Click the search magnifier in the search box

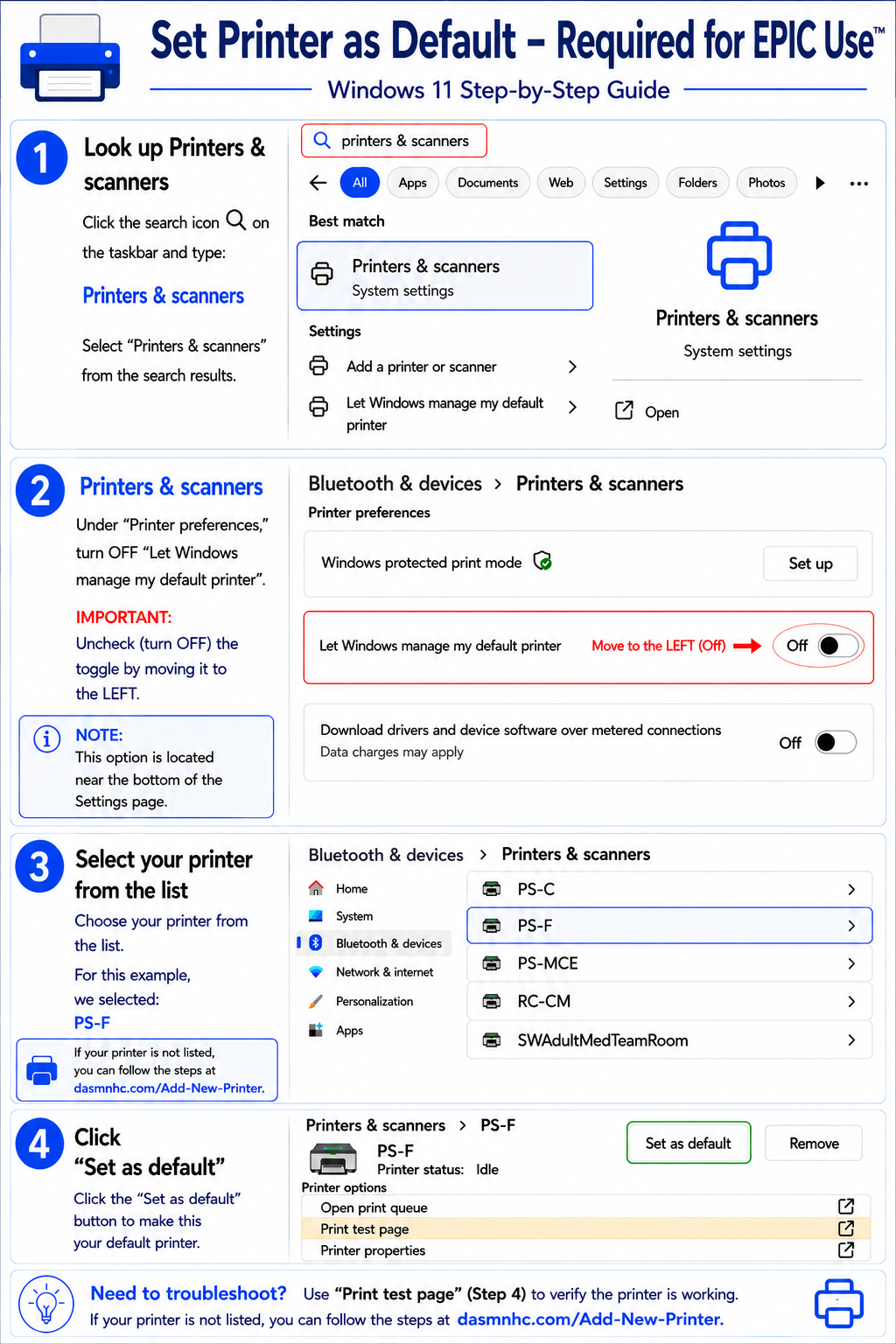tap(322, 141)
